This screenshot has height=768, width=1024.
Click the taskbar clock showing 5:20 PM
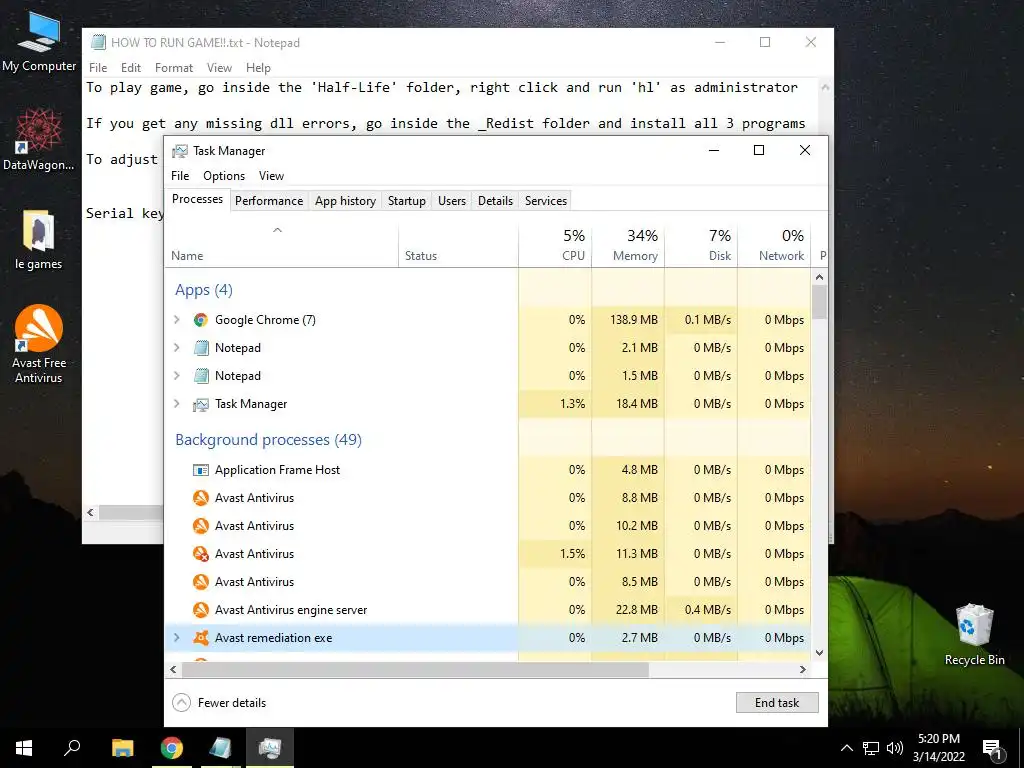(938, 748)
